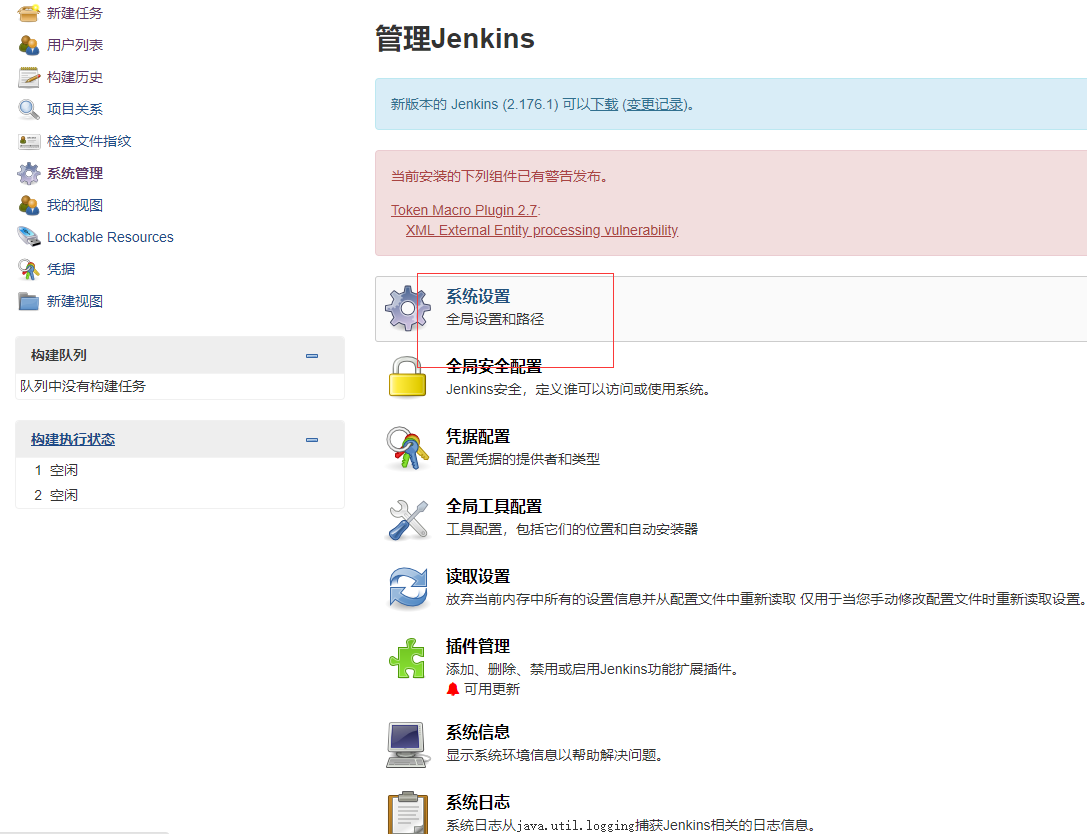Click the 全局安全配置 padlock icon

(x=408, y=377)
